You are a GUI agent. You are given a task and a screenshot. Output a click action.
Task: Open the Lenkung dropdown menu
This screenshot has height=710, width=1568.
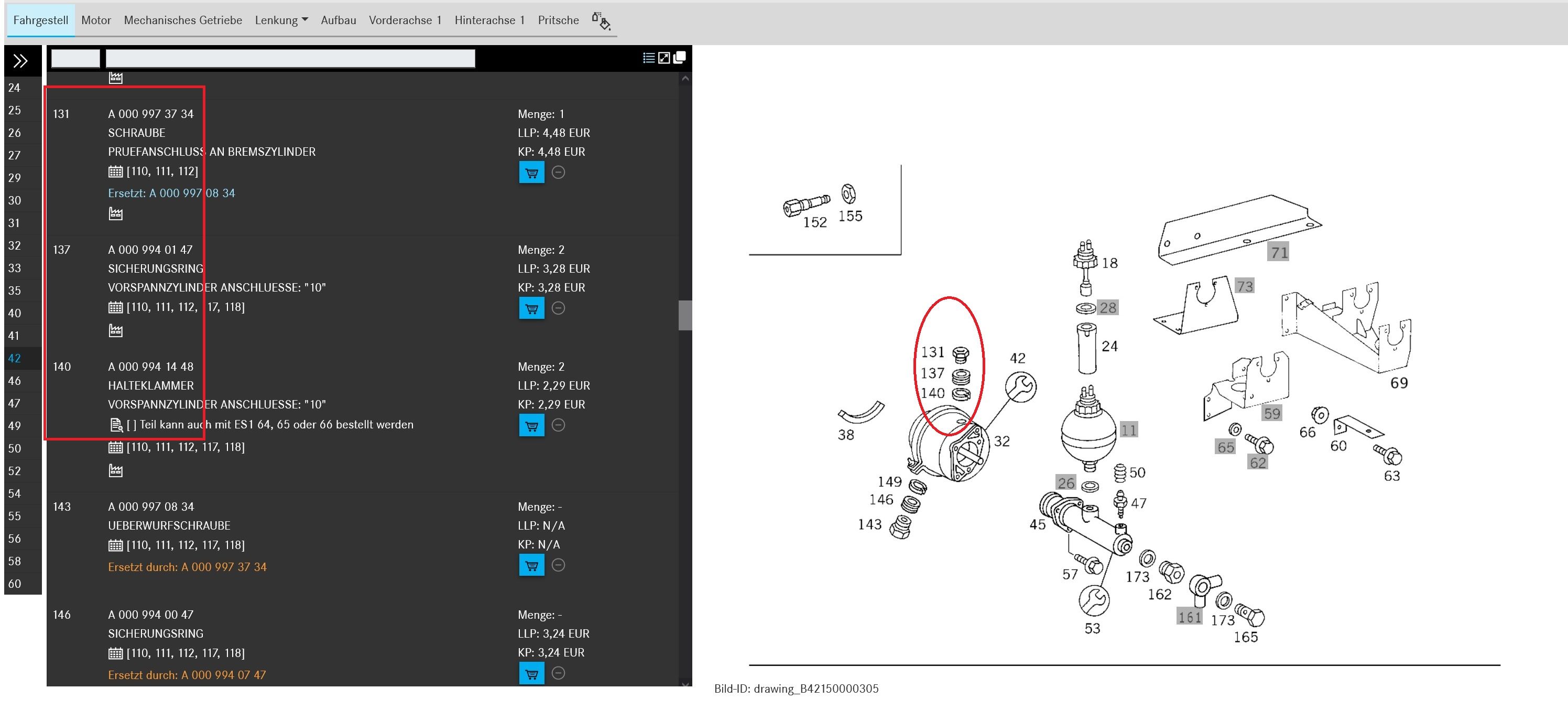click(x=281, y=20)
